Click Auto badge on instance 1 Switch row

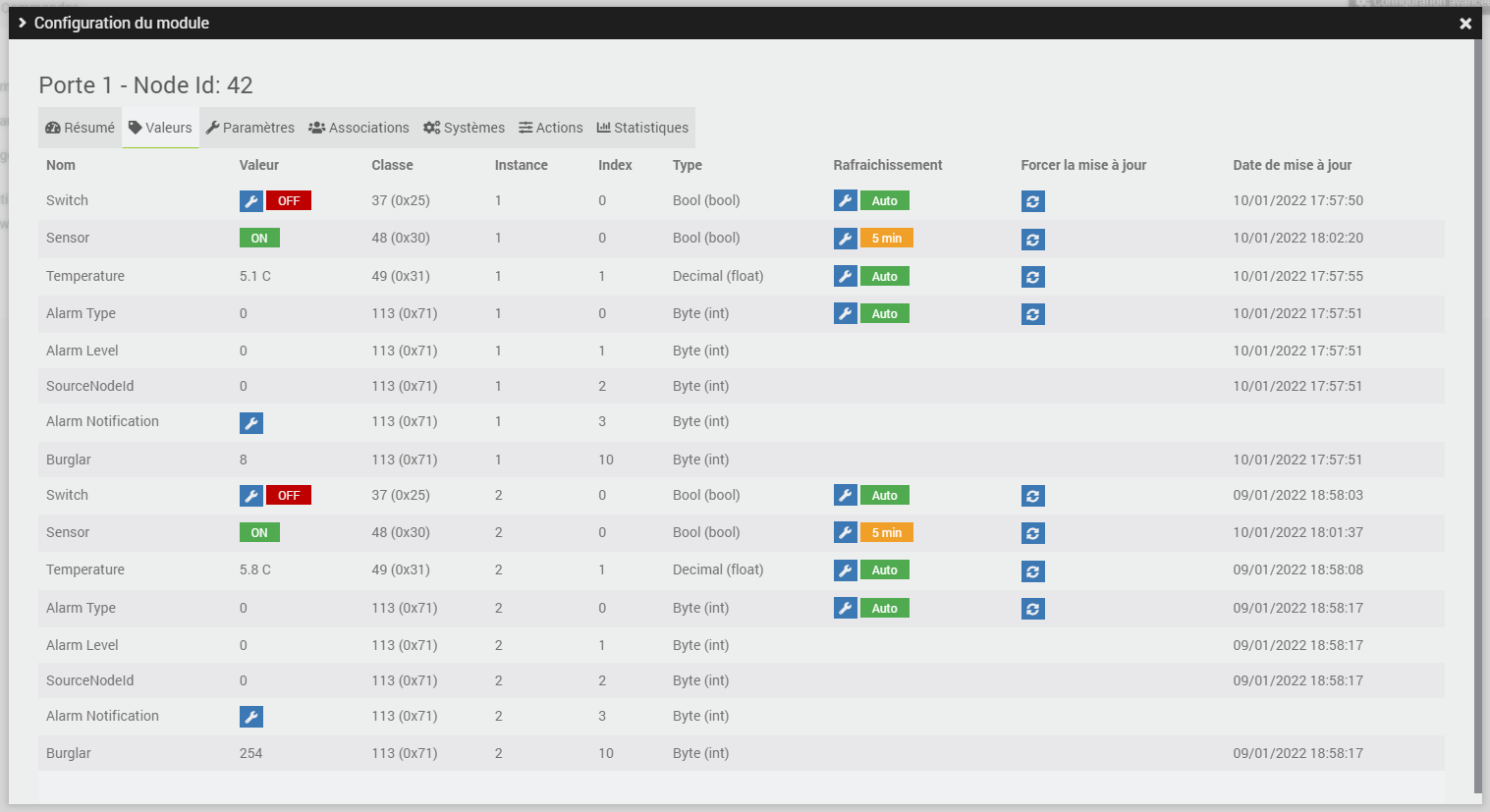[885, 201]
